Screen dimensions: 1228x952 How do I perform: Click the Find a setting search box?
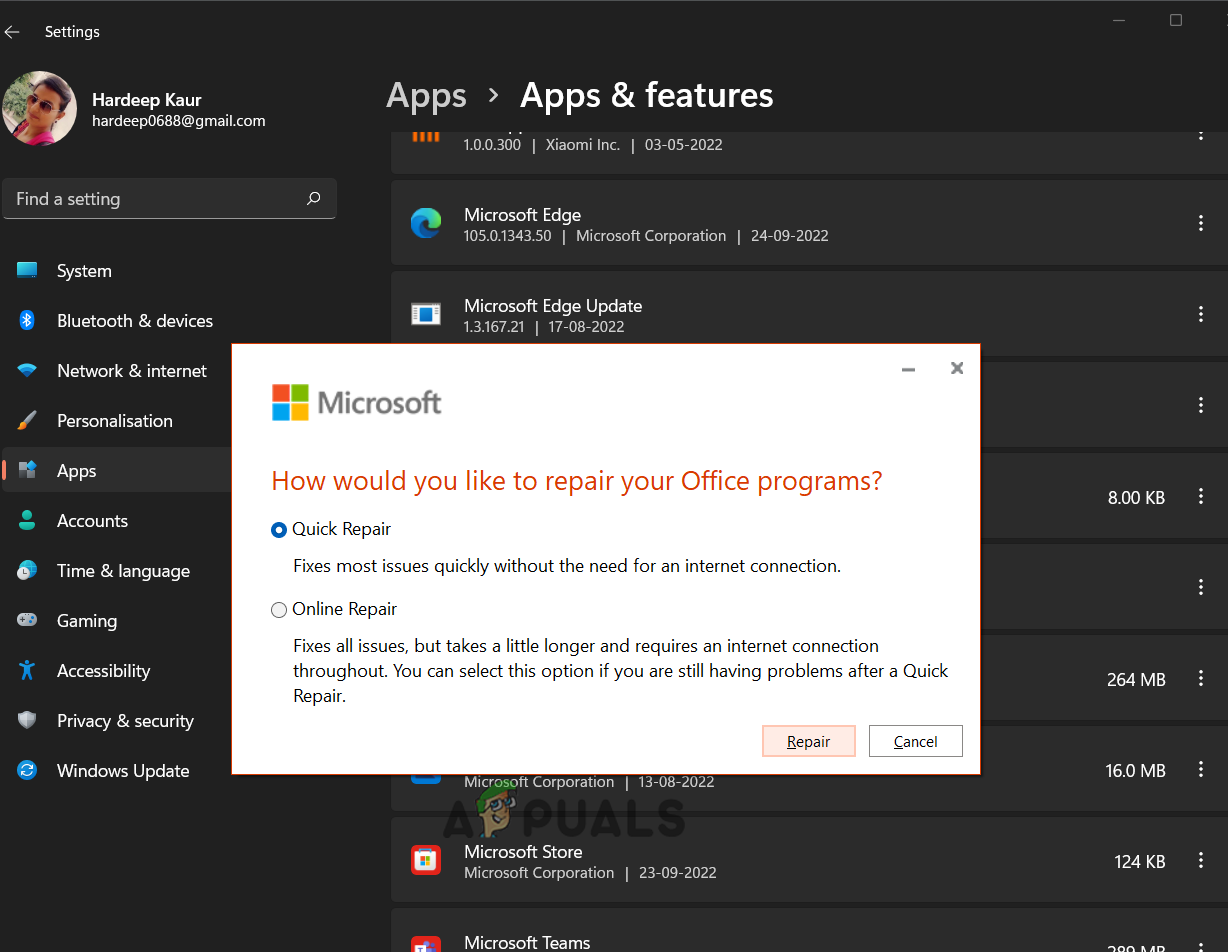coord(155,199)
